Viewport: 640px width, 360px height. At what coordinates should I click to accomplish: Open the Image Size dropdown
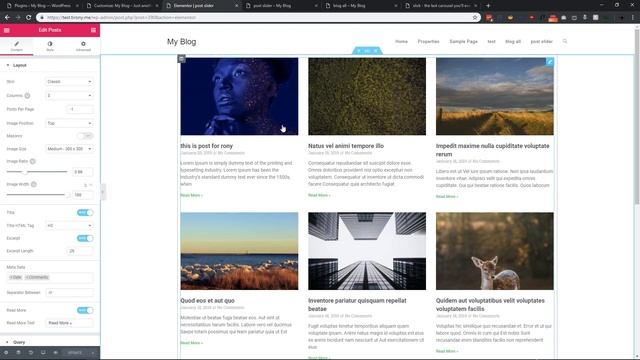pos(69,149)
